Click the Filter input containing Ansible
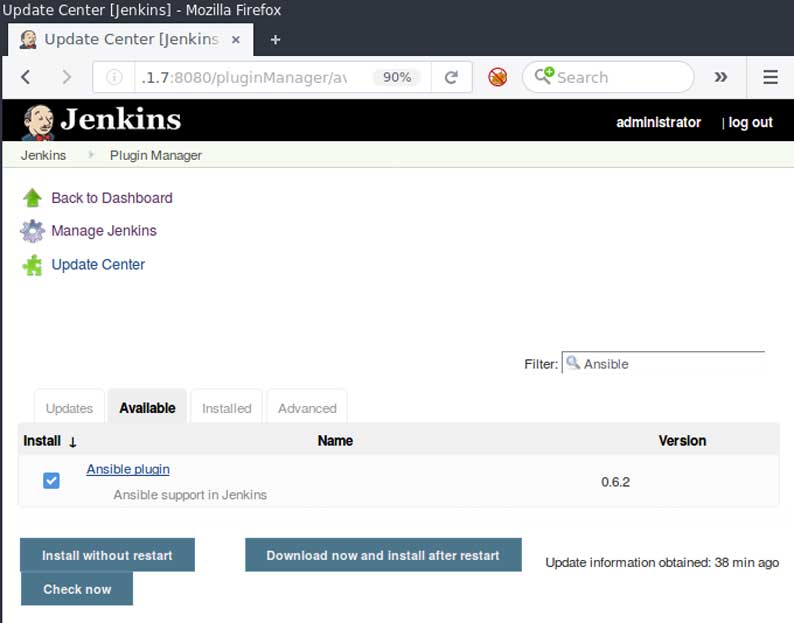 [663, 363]
